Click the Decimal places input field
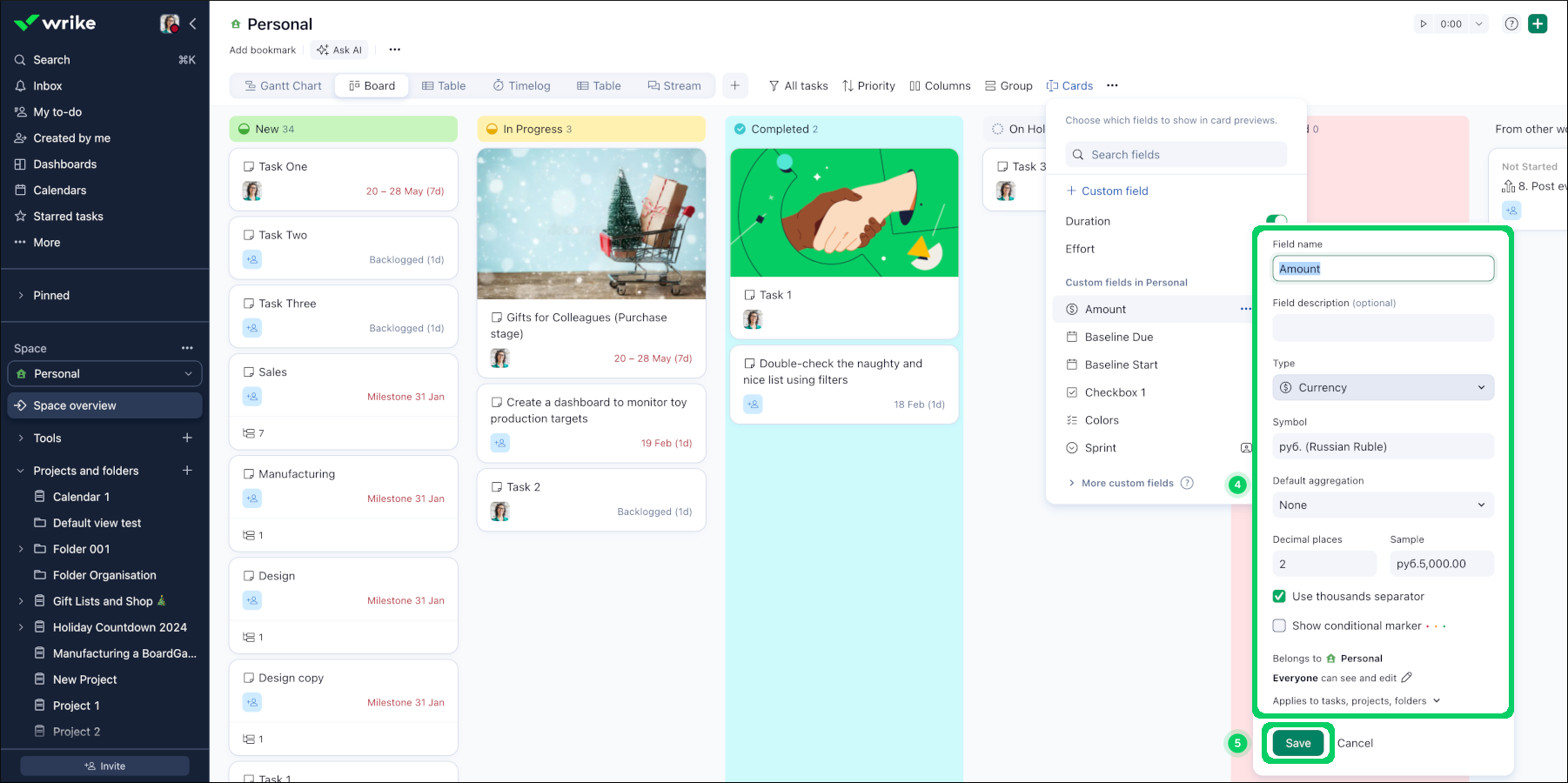Screen dimensions: 1568x783 [1323, 564]
